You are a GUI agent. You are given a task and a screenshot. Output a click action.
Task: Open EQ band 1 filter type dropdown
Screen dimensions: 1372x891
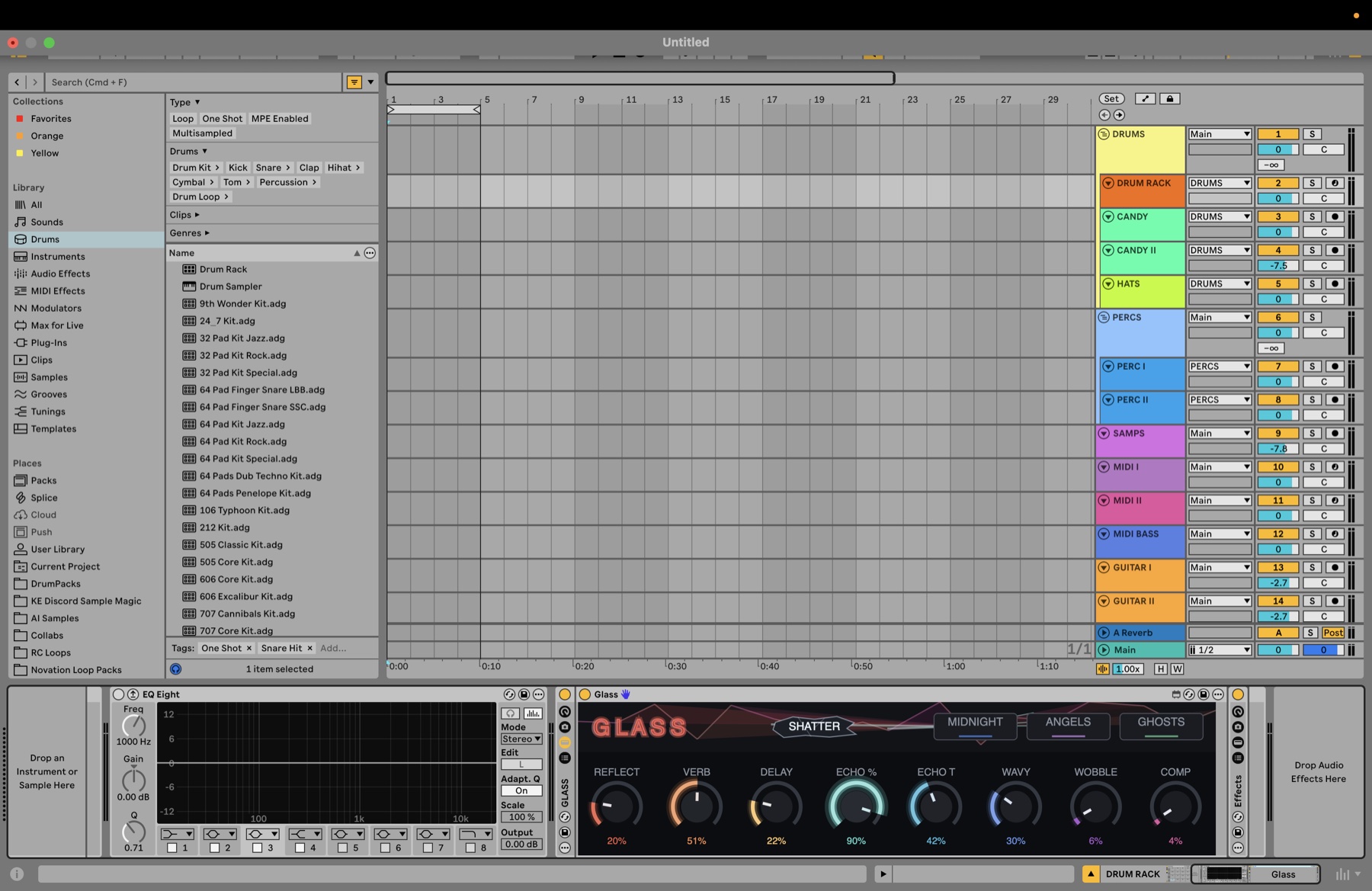coord(177,834)
